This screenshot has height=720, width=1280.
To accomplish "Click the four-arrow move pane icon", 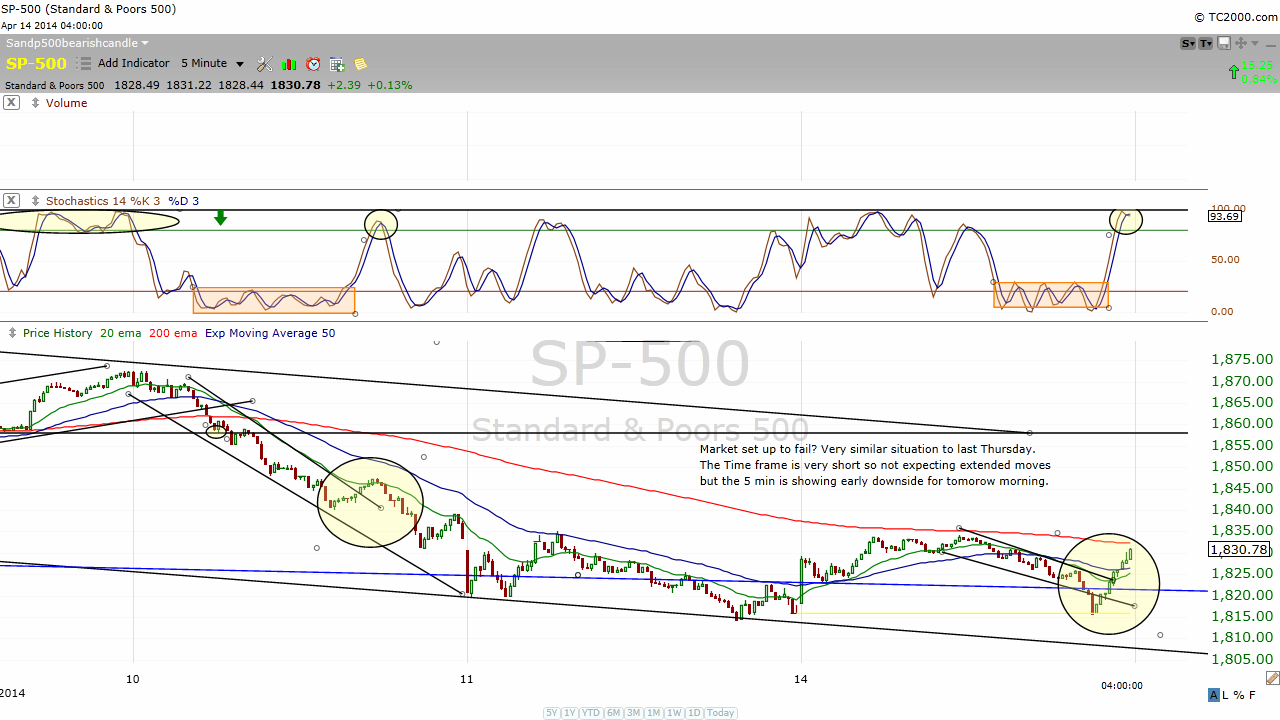I will (1241, 43).
